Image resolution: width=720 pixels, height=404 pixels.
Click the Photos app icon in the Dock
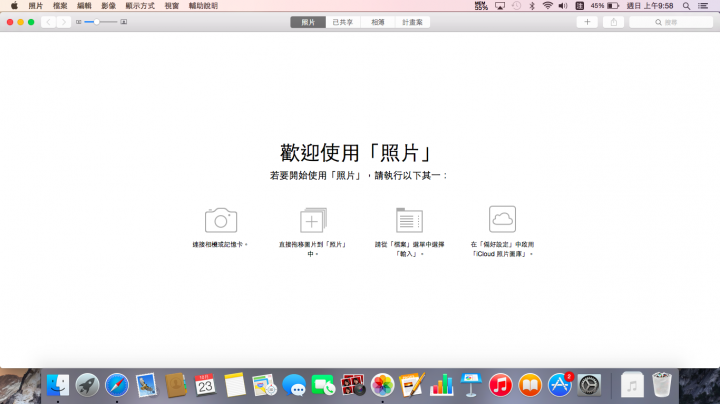coord(382,385)
